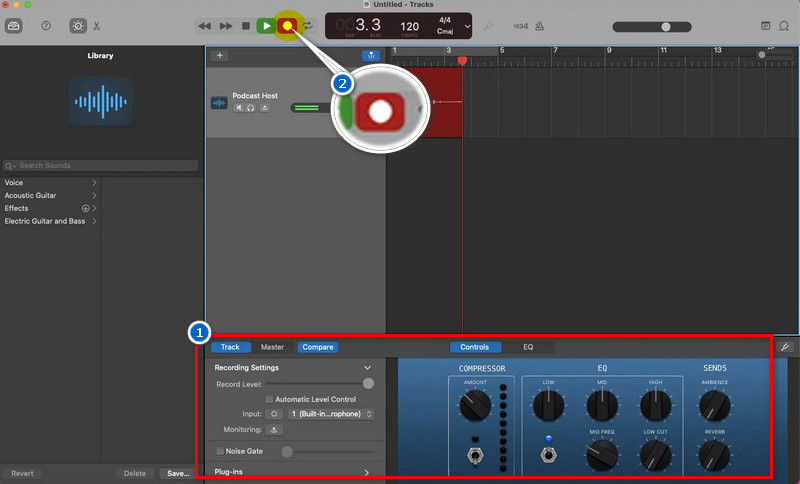This screenshot has height=484, width=800.
Task: Toggle the Input format circle button
Action: (274, 414)
